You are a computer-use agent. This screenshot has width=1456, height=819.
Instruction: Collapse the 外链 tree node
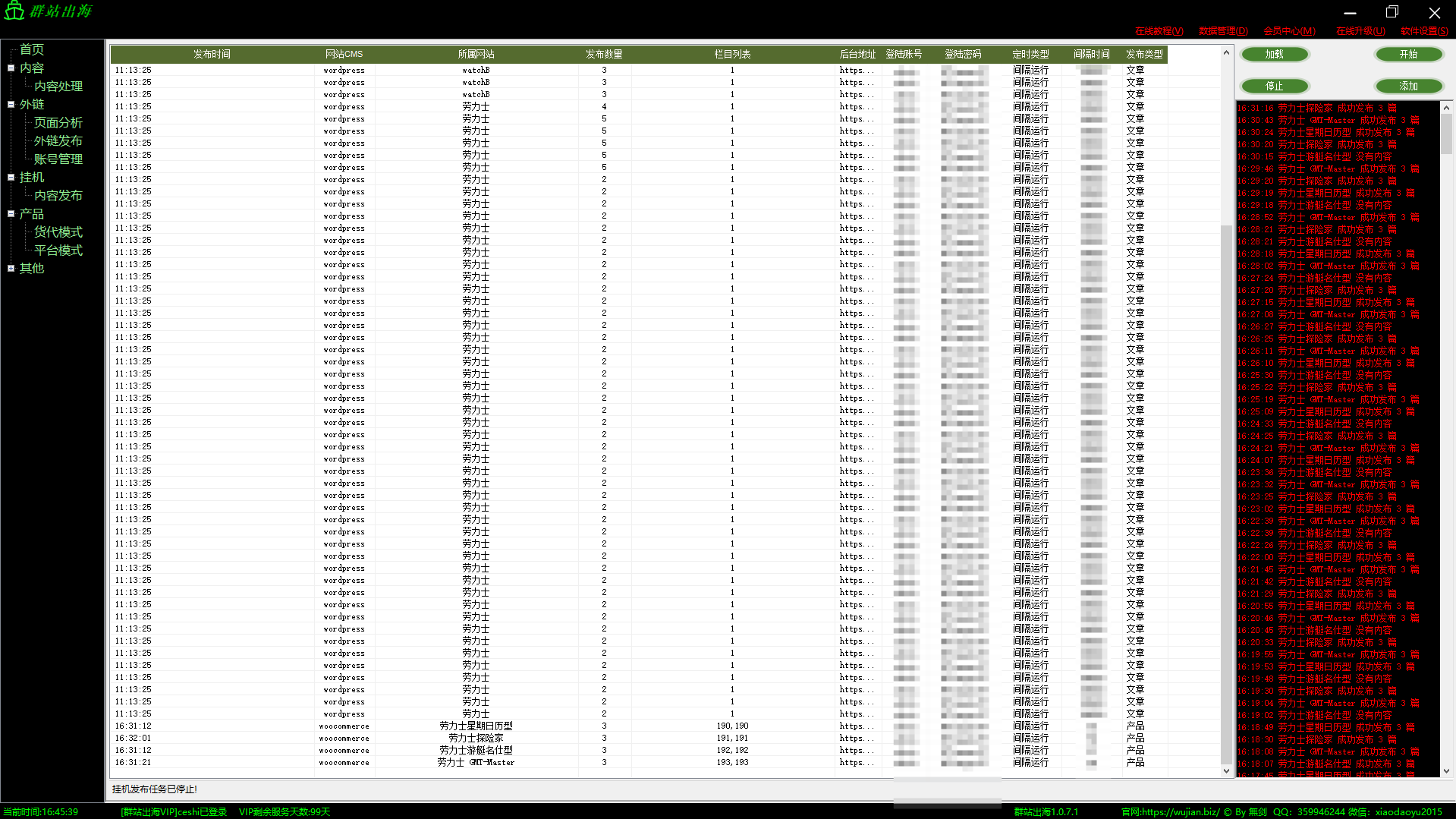click(x=11, y=104)
